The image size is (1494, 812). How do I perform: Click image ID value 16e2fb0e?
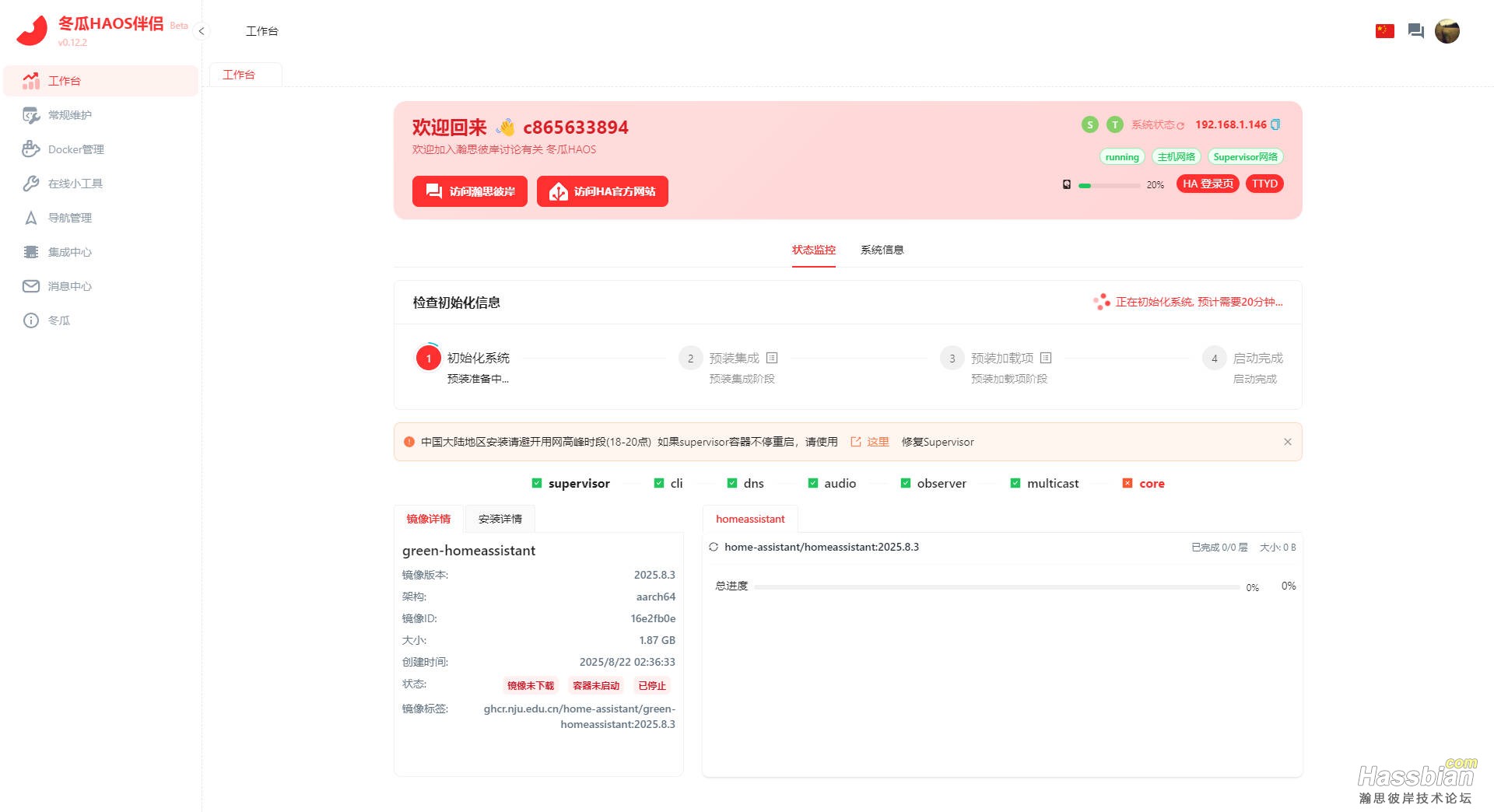[653, 618]
